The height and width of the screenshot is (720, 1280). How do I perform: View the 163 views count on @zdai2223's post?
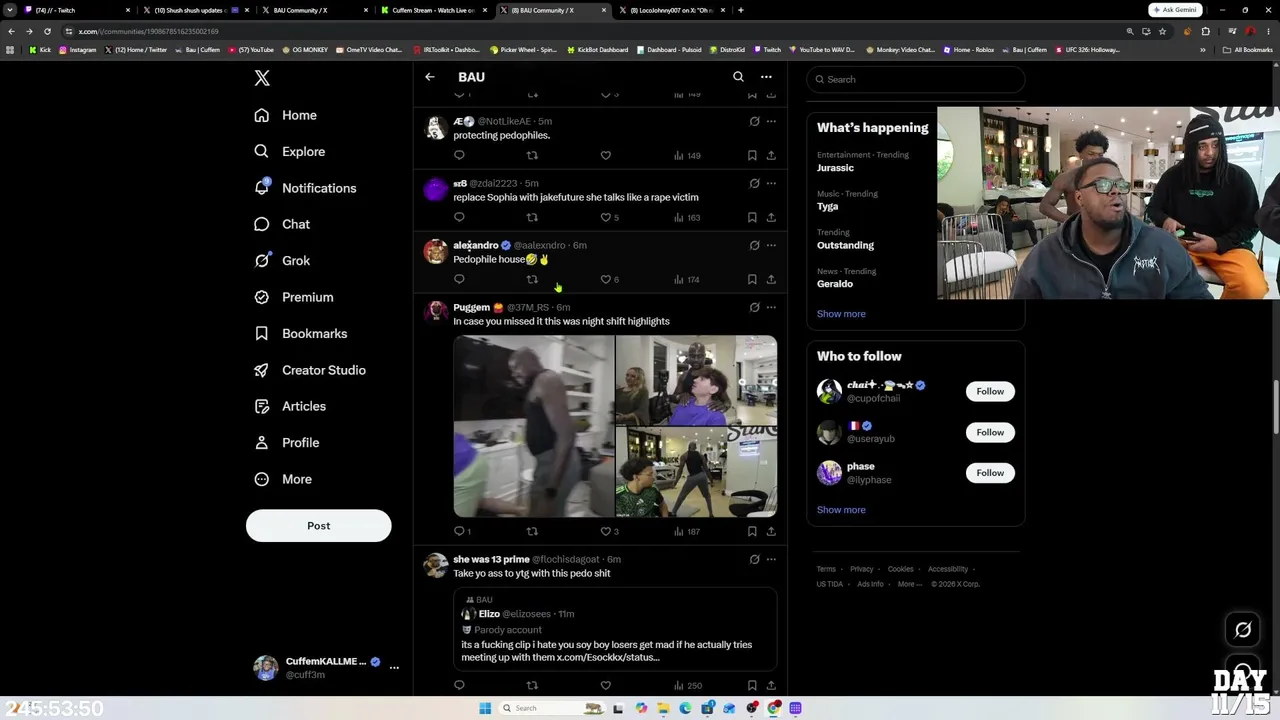pyautogui.click(x=687, y=217)
